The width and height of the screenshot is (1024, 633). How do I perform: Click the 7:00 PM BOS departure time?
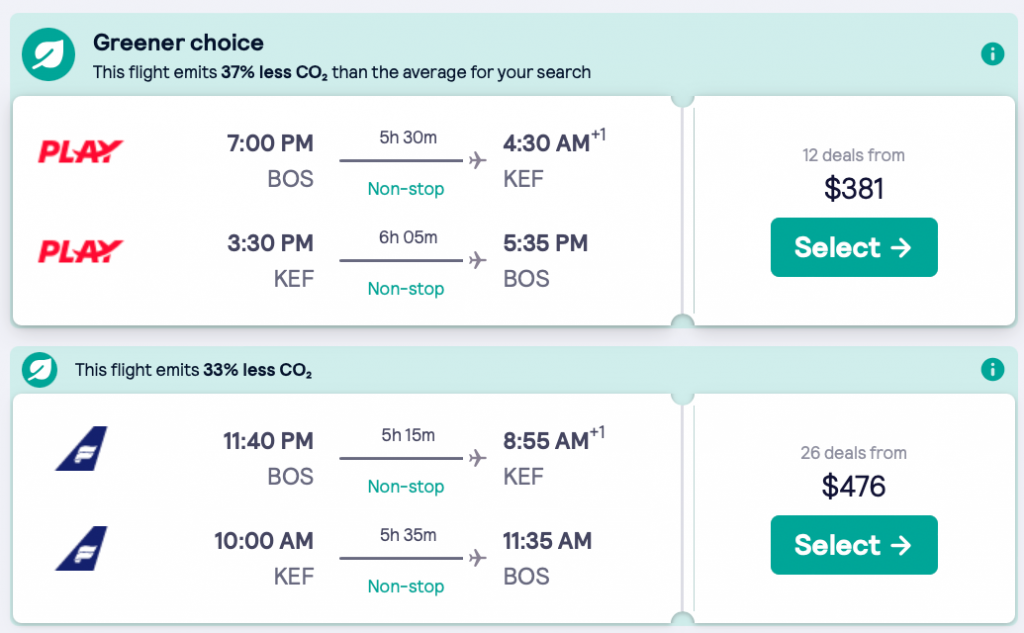tap(270, 144)
